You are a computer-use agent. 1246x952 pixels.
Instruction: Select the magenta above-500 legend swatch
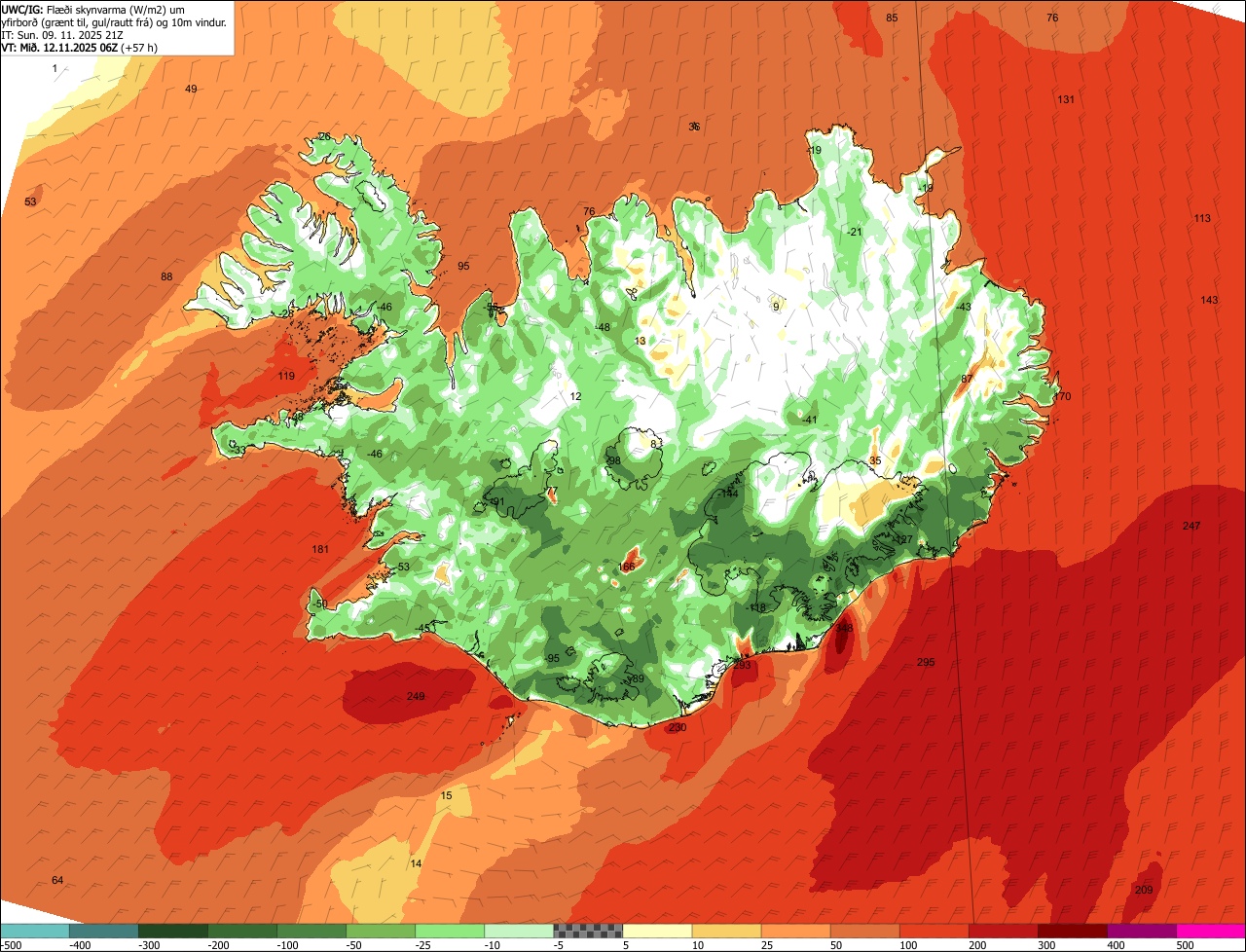[x=1211, y=931]
